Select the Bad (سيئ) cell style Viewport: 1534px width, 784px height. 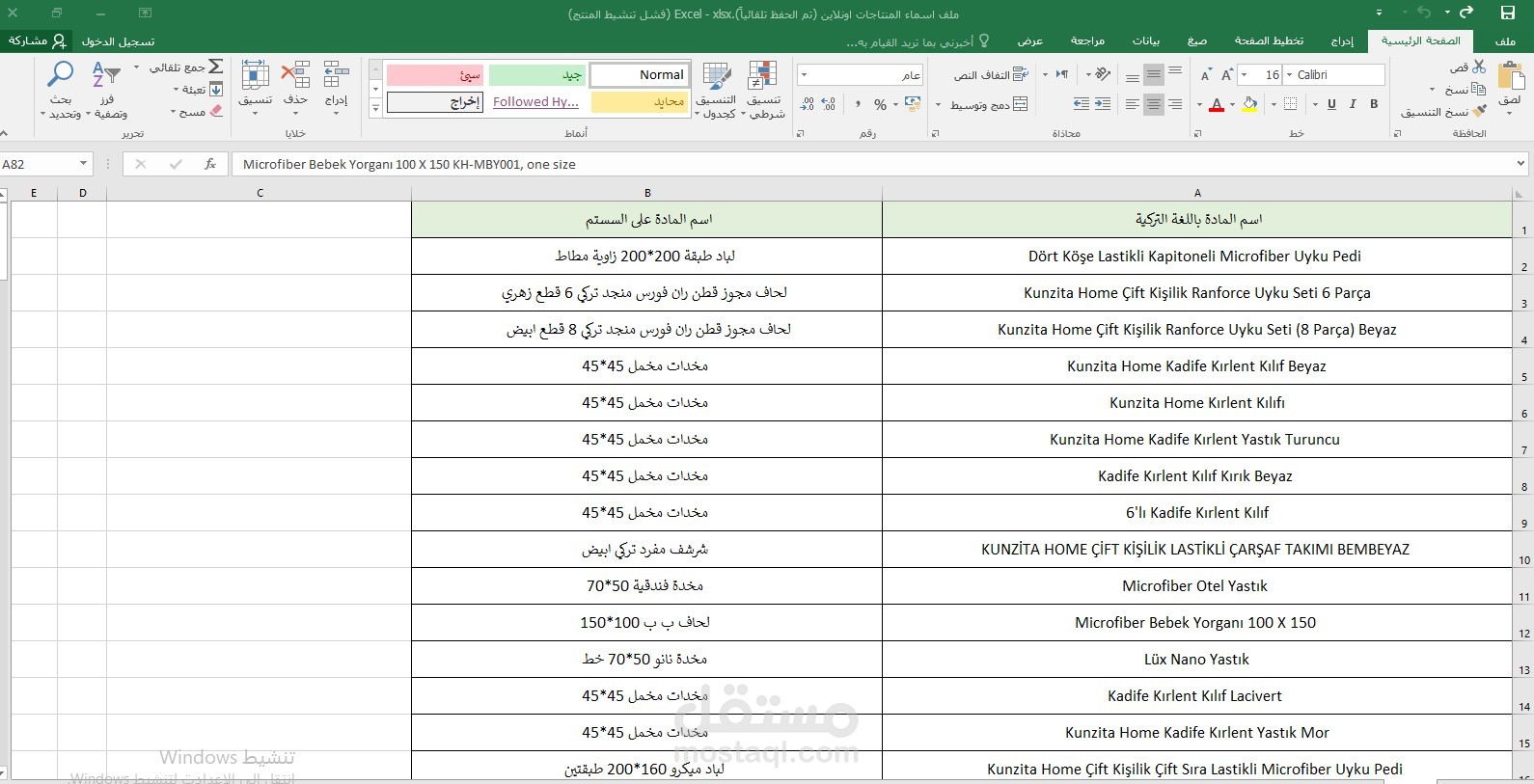coord(435,75)
